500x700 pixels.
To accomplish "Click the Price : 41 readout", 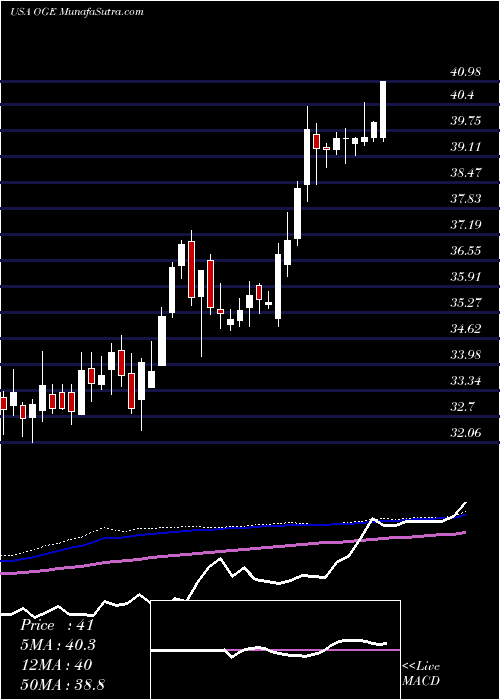I will point(57,625).
